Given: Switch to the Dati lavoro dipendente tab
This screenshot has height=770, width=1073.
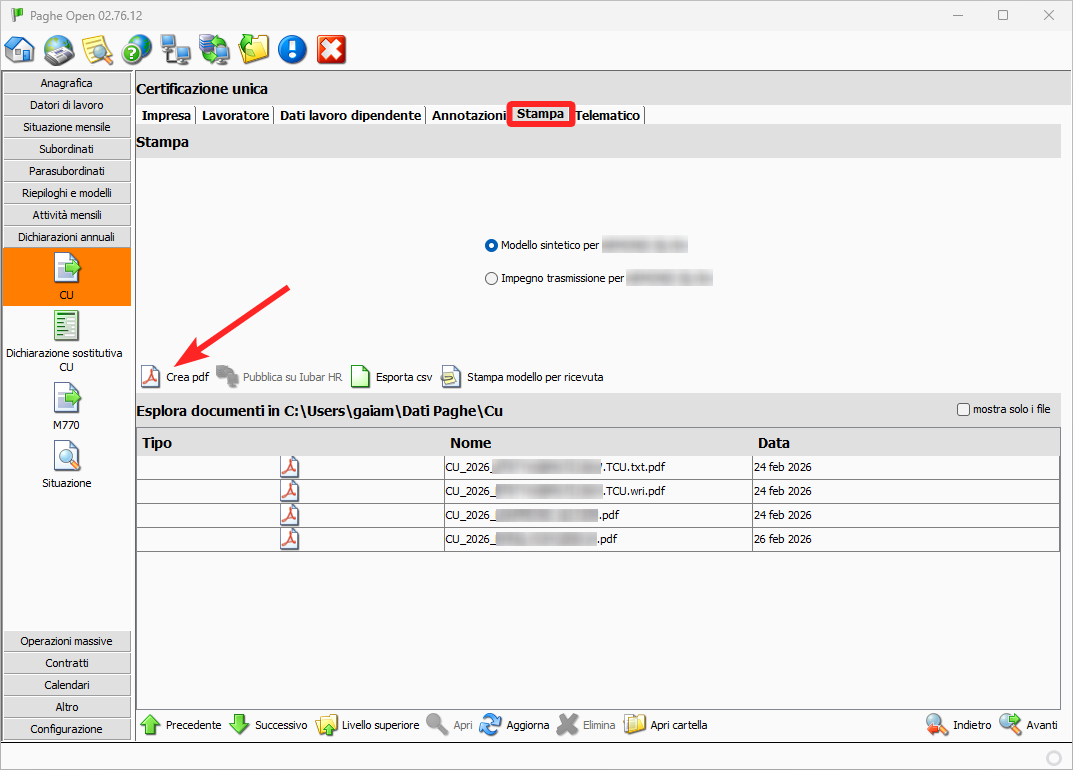Looking at the screenshot, I should tap(350, 116).
